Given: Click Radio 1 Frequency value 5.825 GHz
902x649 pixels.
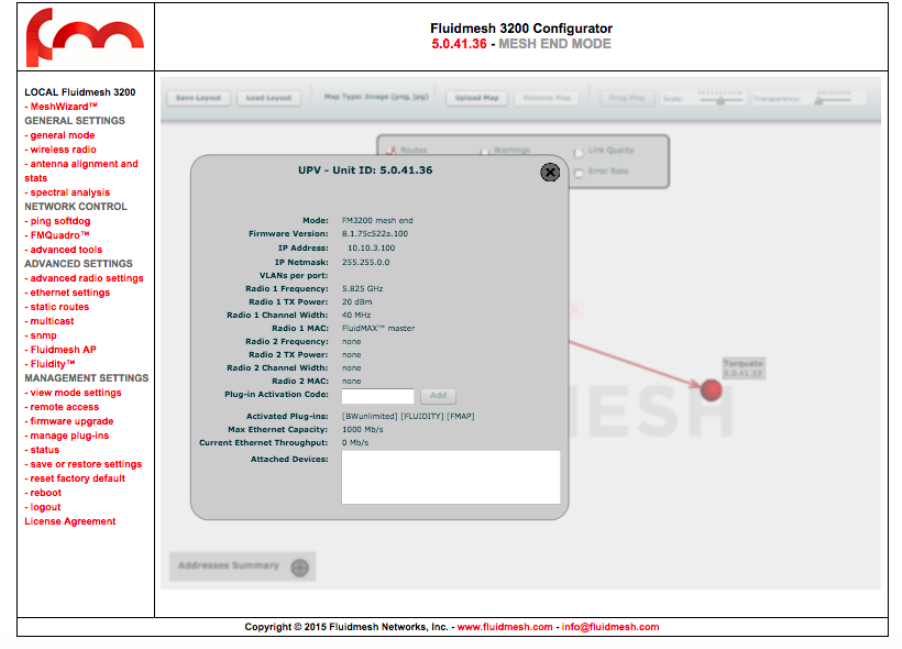Looking at the screenshot, I should tap(362, 289).
